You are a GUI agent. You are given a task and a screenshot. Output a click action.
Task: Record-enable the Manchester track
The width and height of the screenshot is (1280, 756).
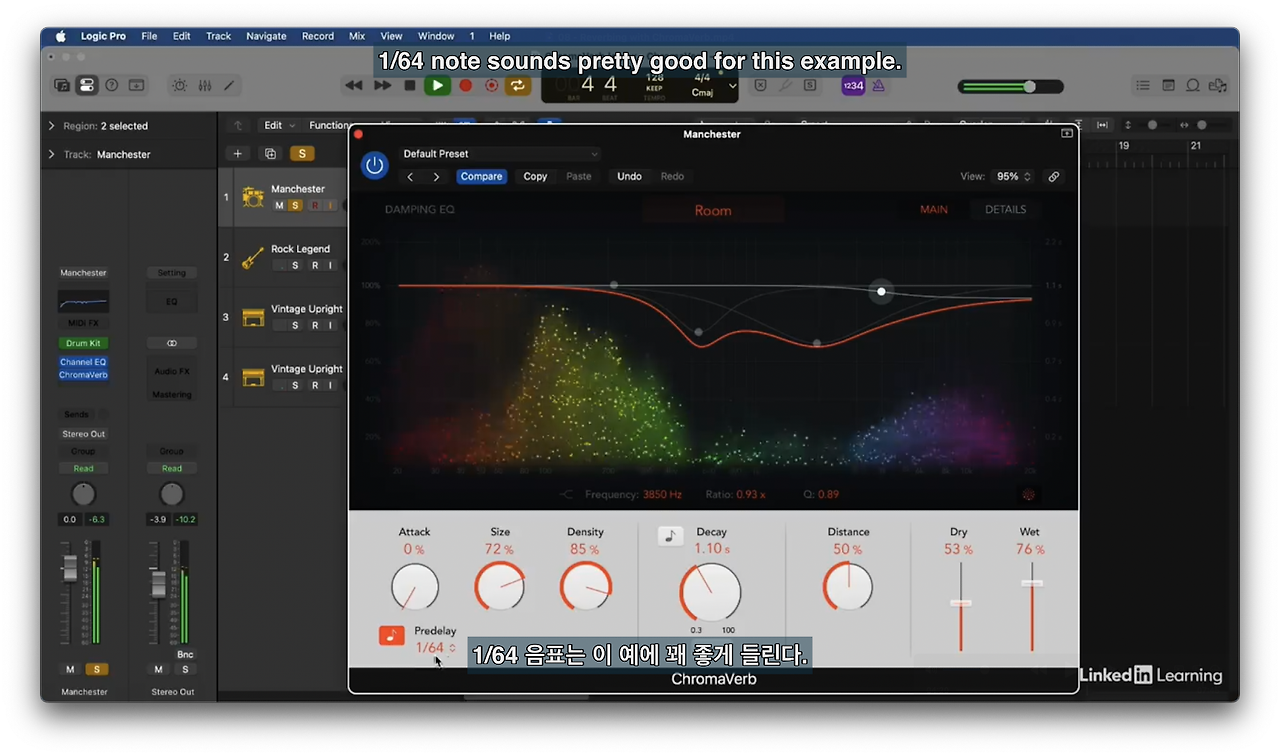314,205
